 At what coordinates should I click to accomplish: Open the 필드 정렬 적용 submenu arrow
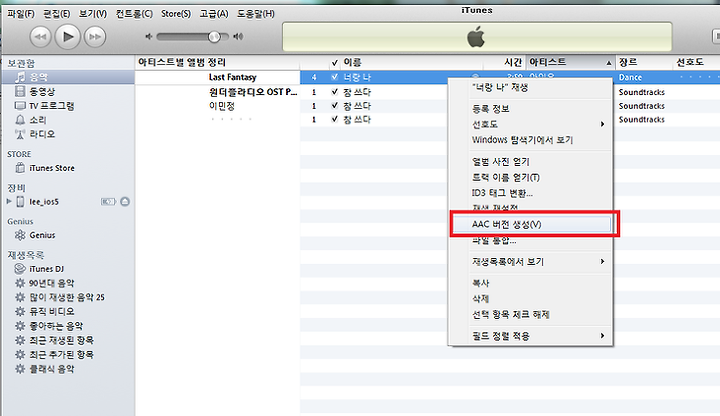[x=602, y=336]
